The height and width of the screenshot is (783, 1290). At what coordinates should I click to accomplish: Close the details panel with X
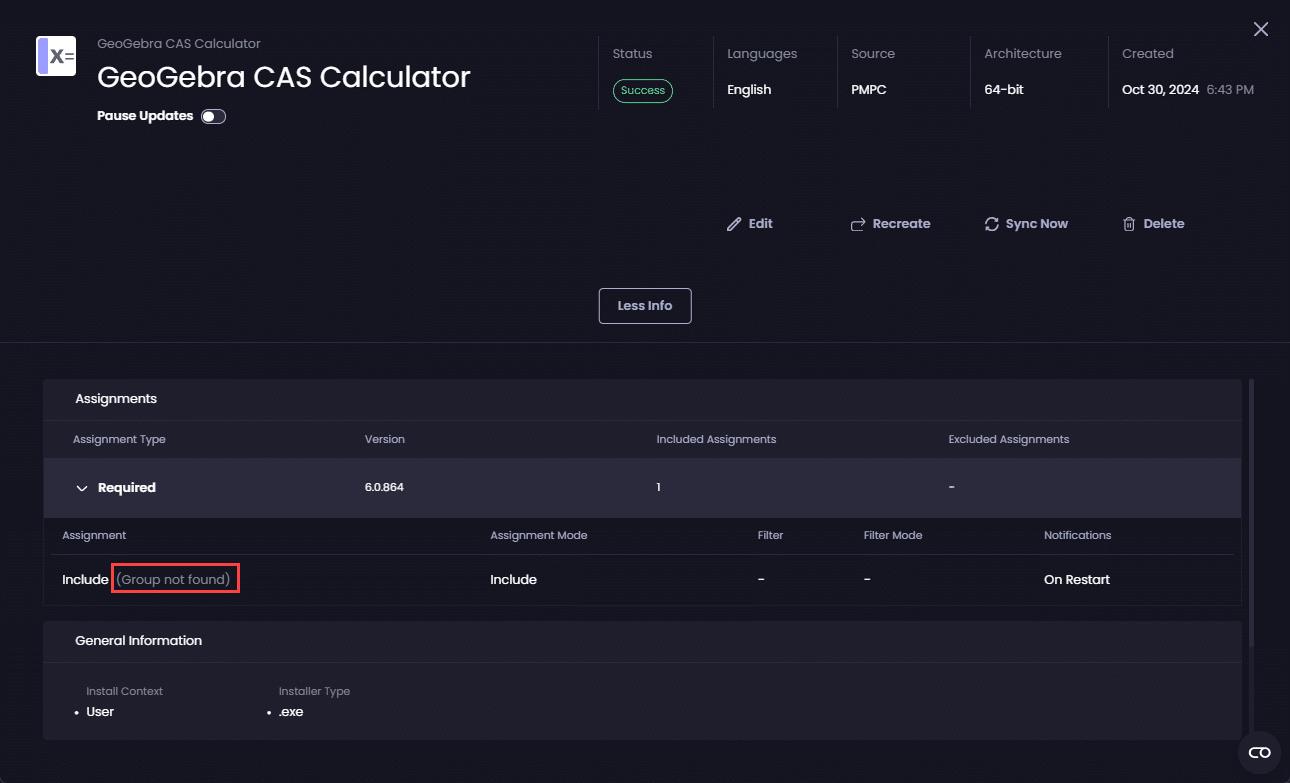(x=1261, y=30)
